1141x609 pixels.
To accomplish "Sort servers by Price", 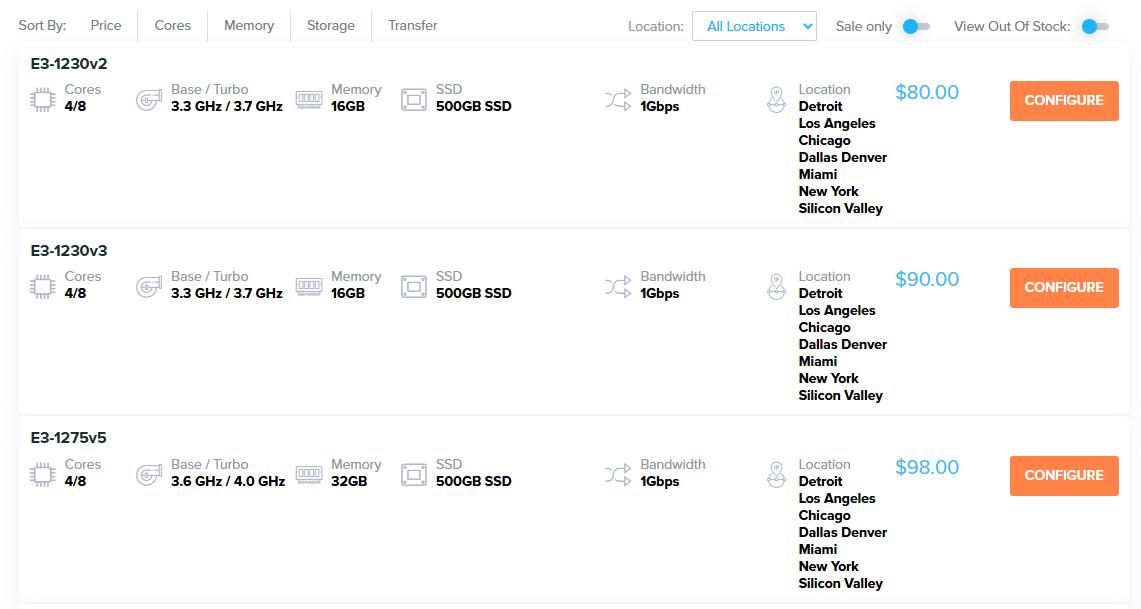I will click(105, 26).
